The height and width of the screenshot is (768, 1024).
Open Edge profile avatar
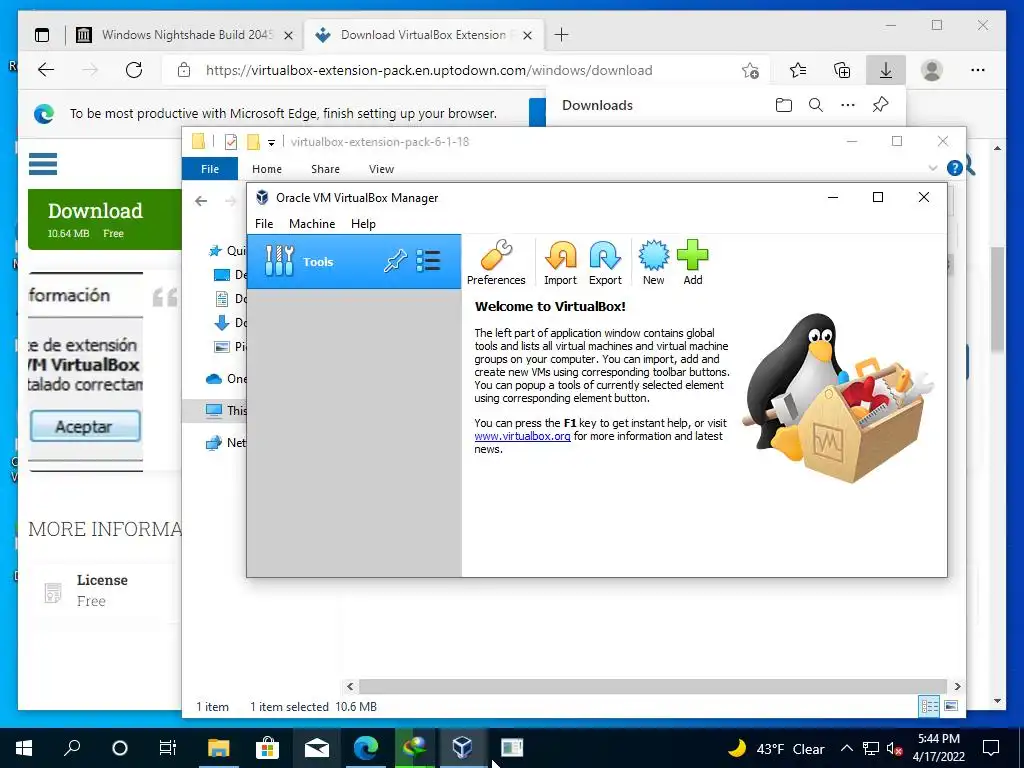pyautogui.click(x=932, y=70)
